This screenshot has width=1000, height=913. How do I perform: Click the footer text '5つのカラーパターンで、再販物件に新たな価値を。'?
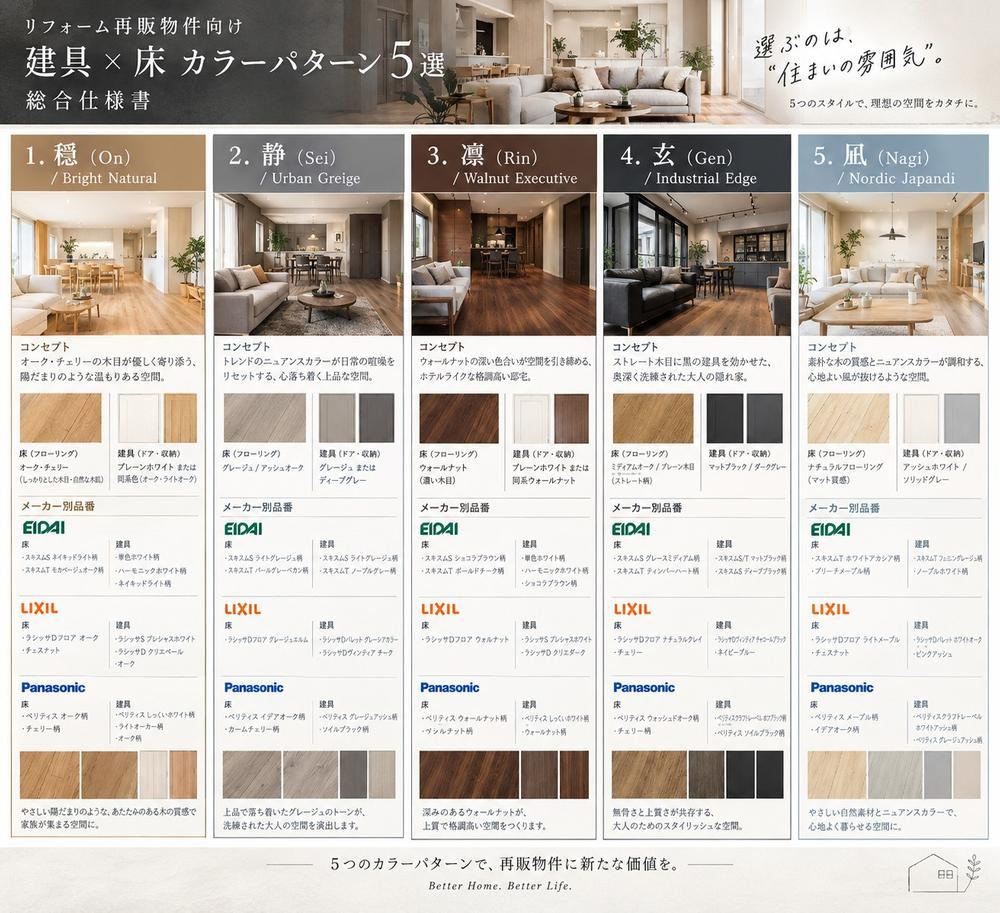(x=505, y=864)
